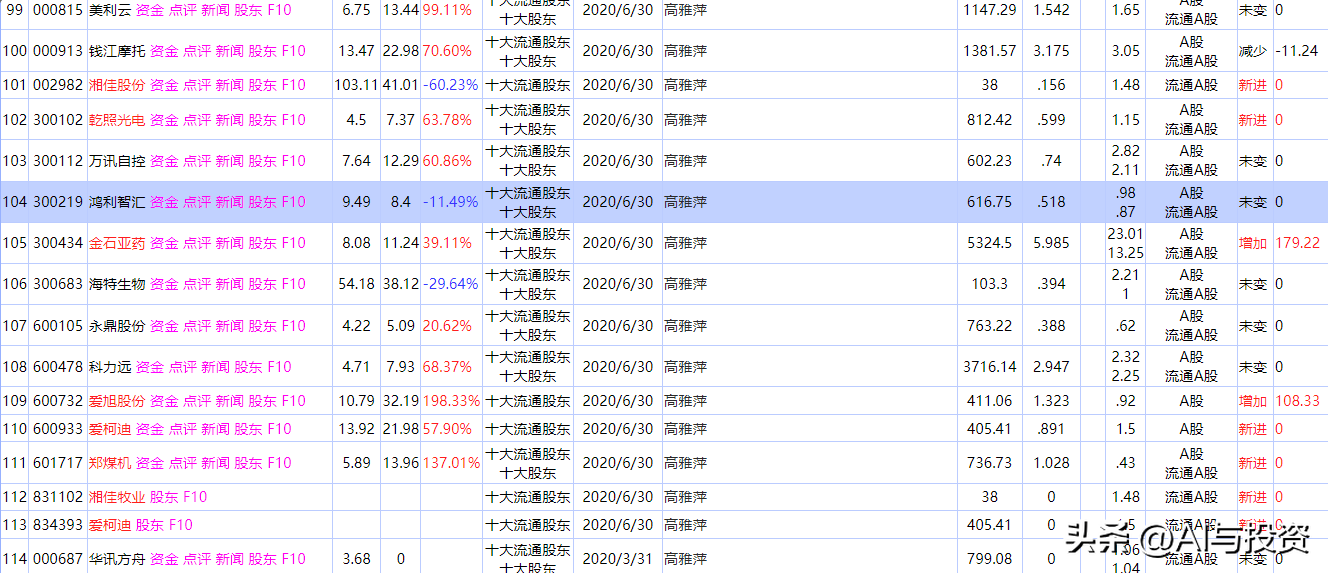The image size is (1328, 573).
Task: Click stock code 601717
Action: pos(58,463)
